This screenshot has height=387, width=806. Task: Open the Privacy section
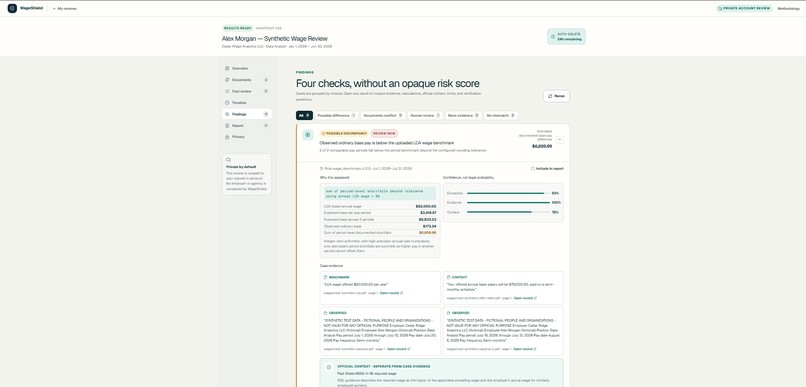pyautogui.click(x=247, y=137)
